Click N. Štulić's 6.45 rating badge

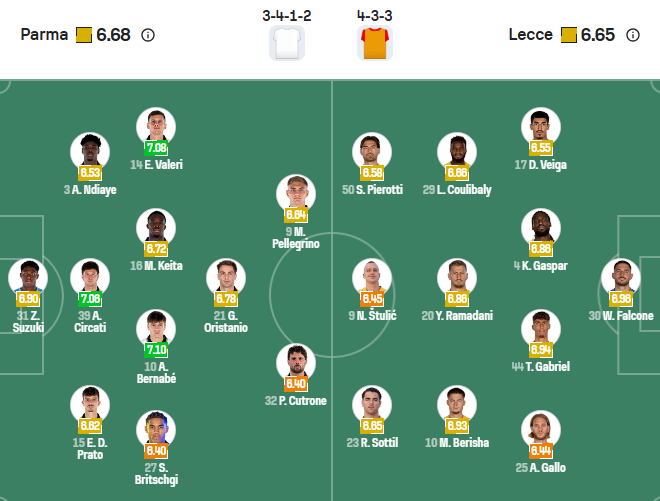point(372,298)
